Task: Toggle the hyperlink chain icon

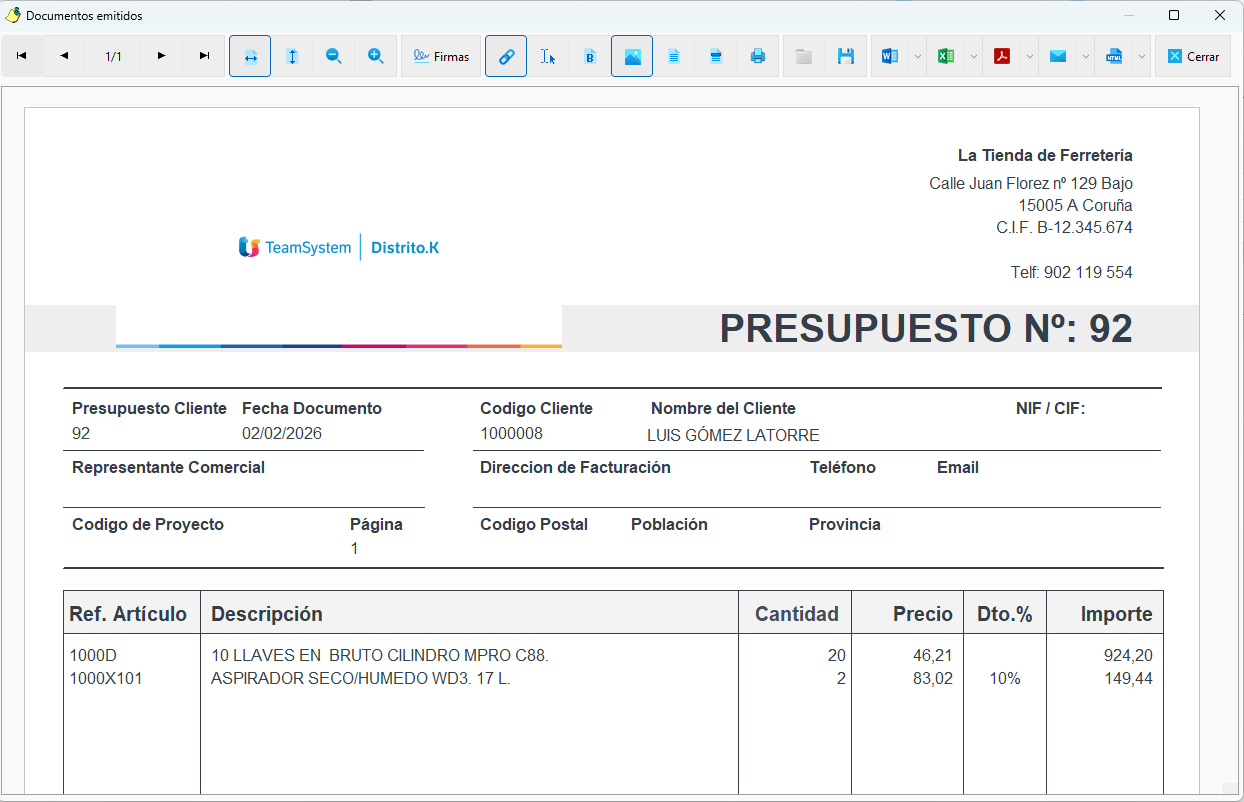Action: point(506,56)
